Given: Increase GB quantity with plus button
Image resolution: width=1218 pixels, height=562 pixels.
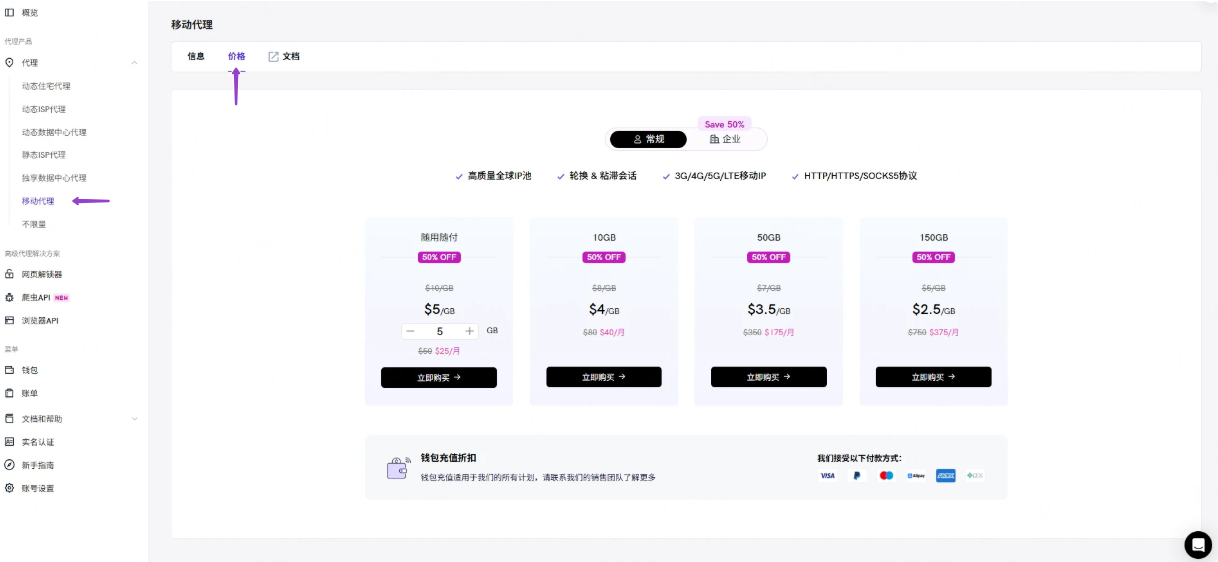Looking at the screenshot, I should coord(470,331).
